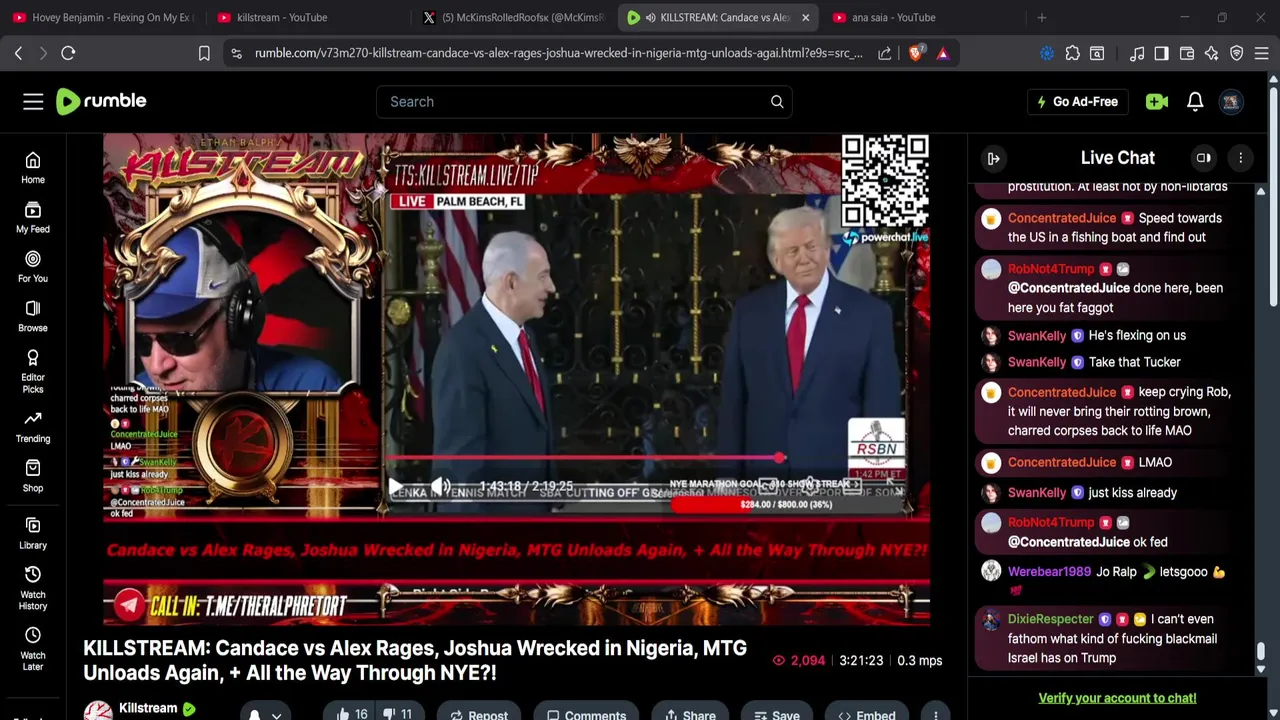Switch to McKimsRolledRoofs X tab
Image resolution: width=1280 pixels, height=720 pixels.
tap(512, 17)
